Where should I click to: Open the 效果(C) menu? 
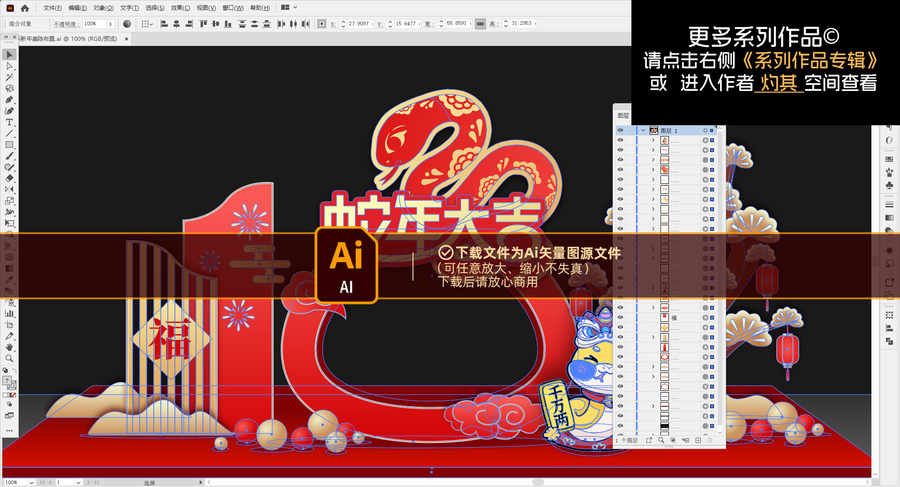(180, 8)
